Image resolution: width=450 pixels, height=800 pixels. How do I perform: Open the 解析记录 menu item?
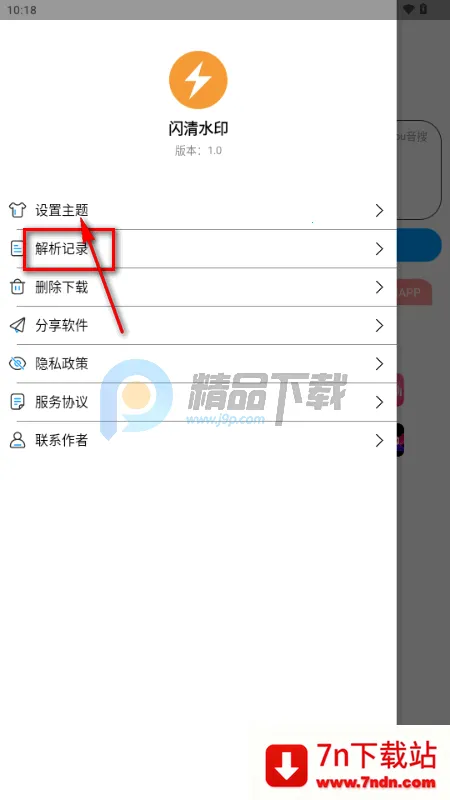[198, 248]
